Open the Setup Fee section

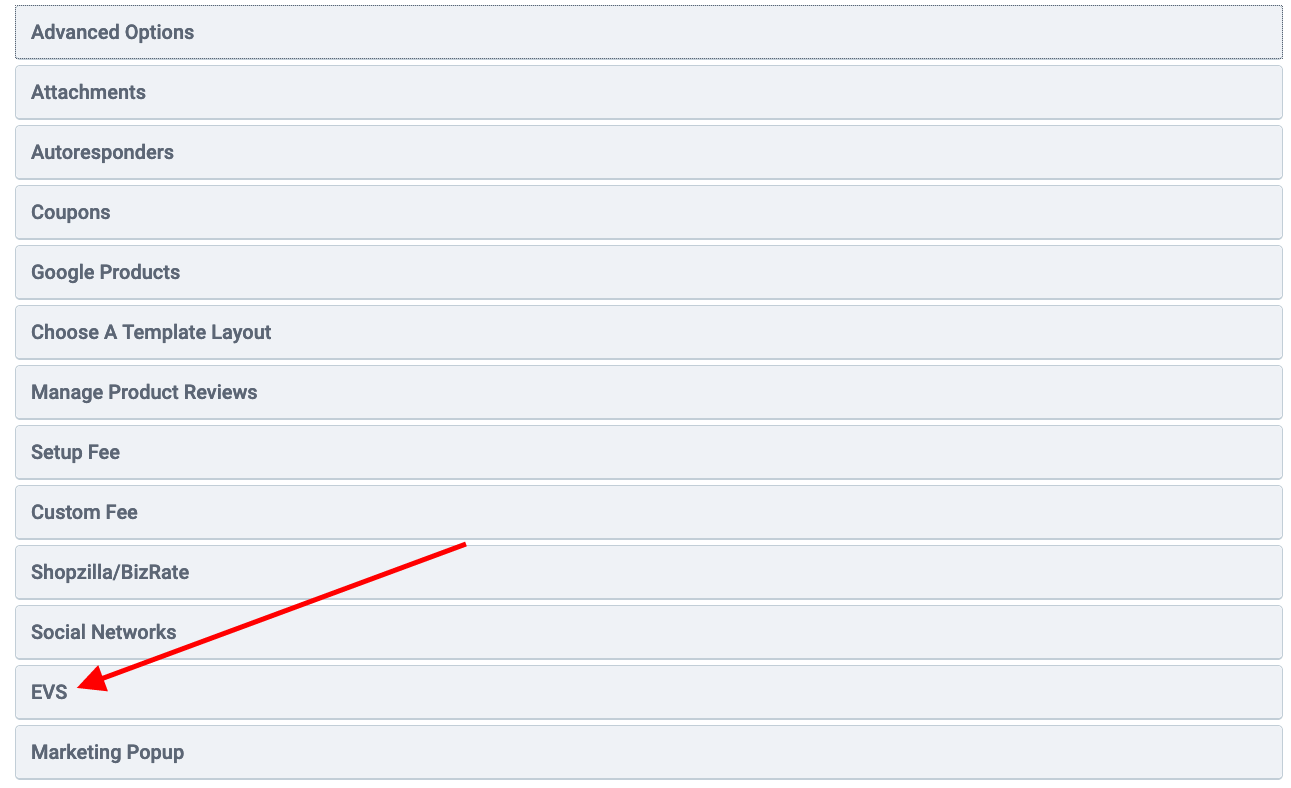point(648,452)
